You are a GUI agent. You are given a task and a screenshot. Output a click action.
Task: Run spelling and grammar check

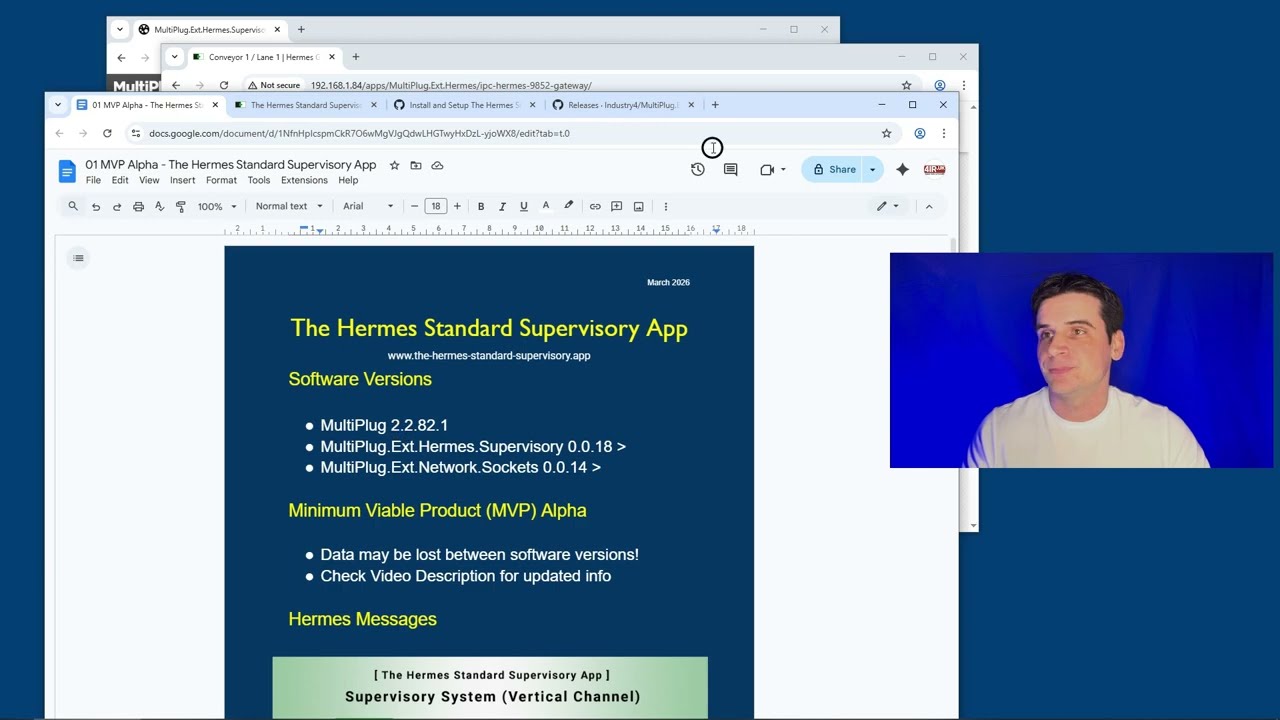(159, 206)
